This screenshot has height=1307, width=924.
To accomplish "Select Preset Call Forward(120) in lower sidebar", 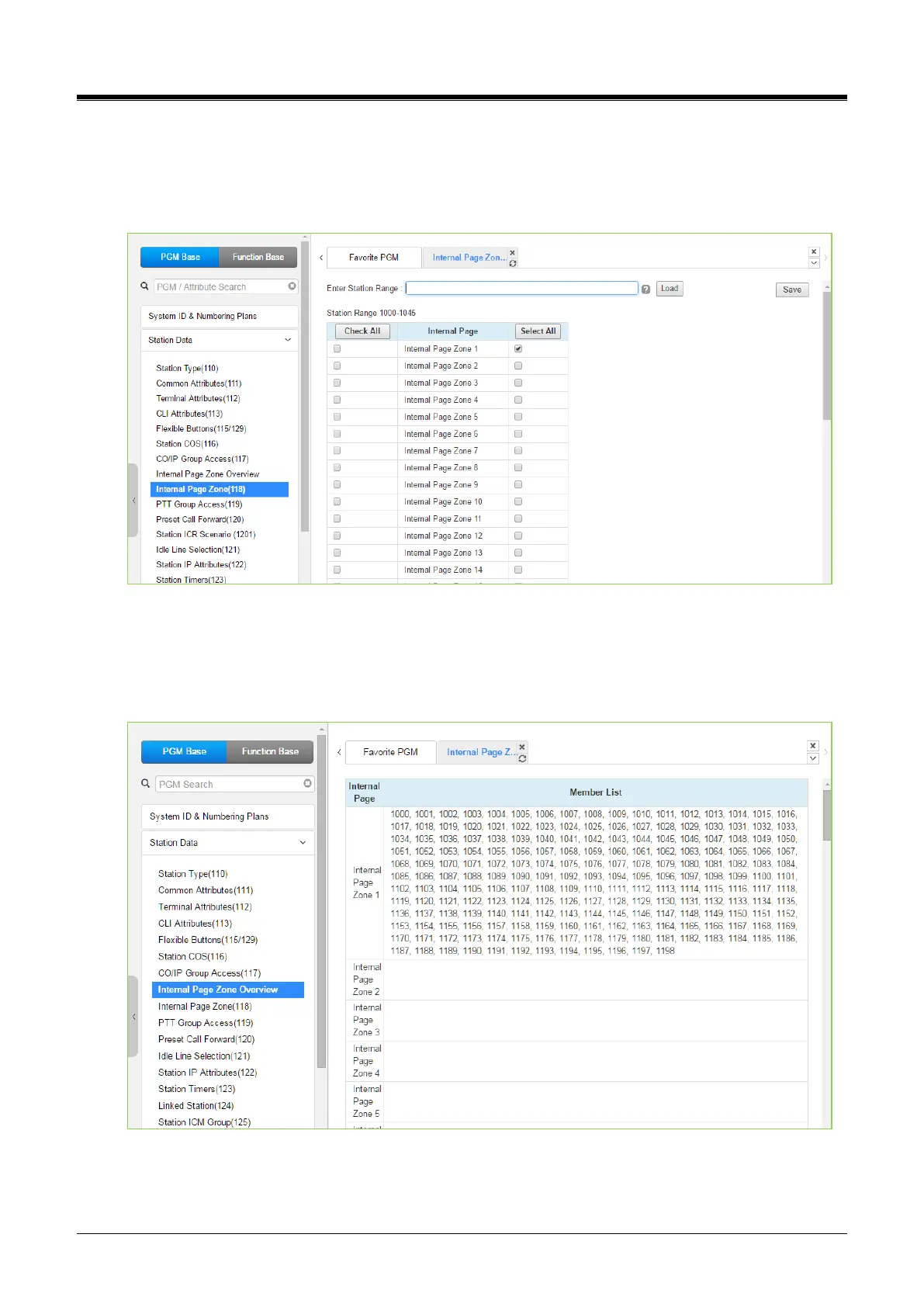I will click(206, 1039).
